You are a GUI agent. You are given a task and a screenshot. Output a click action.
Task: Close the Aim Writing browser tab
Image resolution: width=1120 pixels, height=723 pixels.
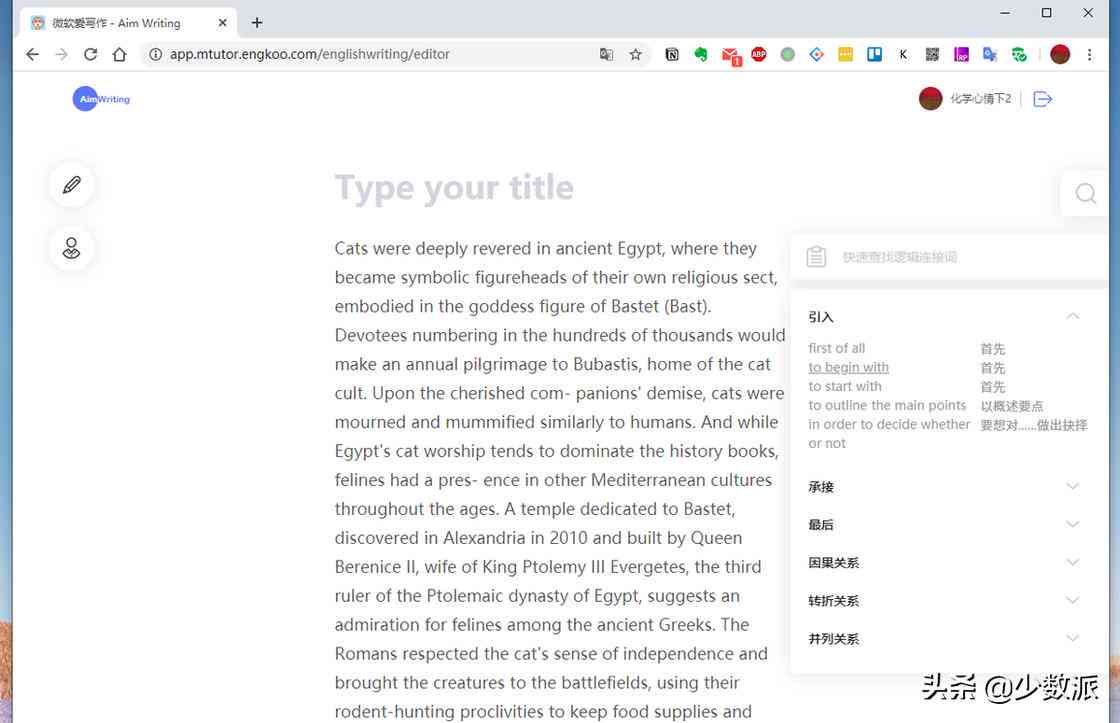click(222, 23)
